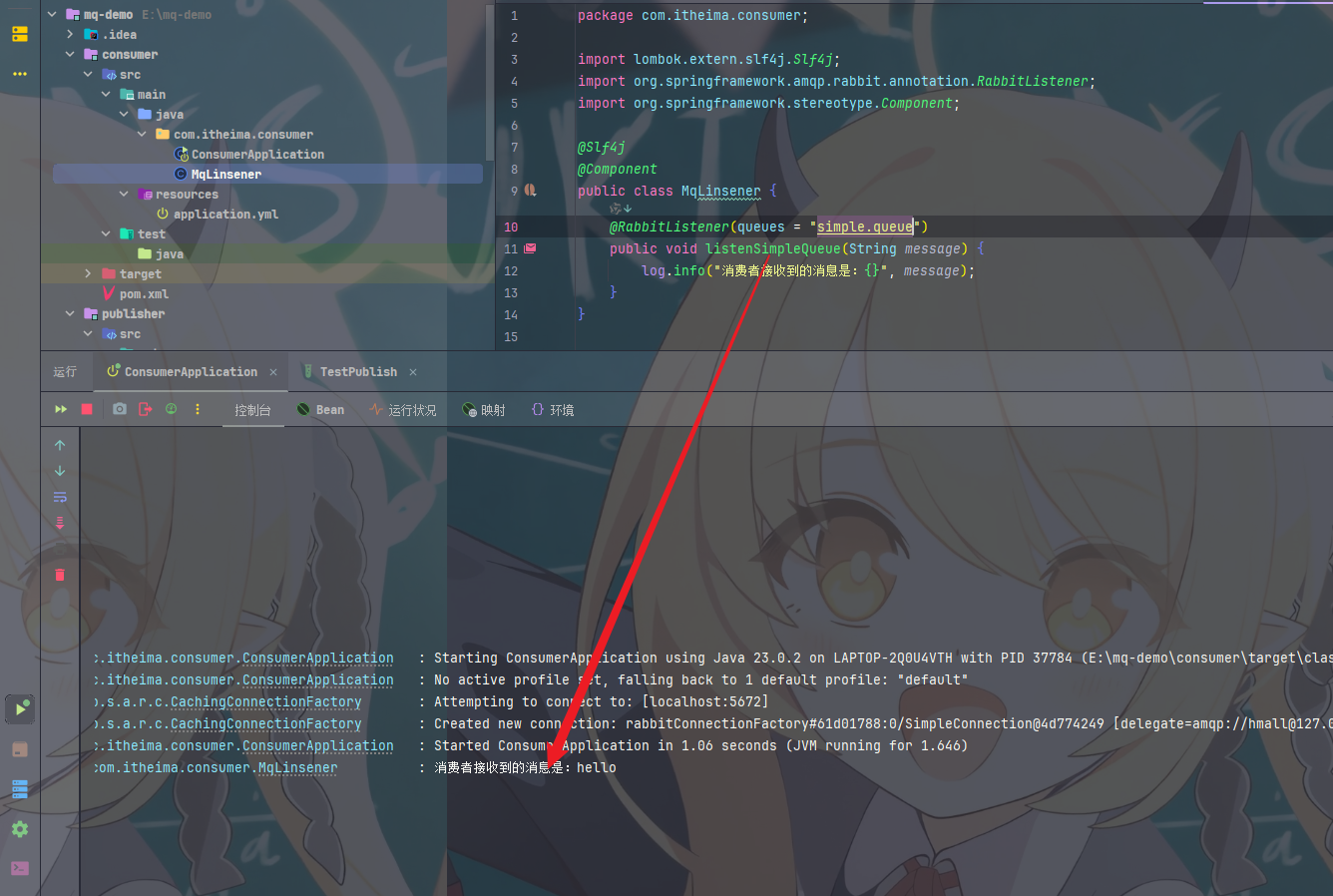Collapse the com.itheima.consumer package
The image size is (1333, 896).
pos(142,135)
